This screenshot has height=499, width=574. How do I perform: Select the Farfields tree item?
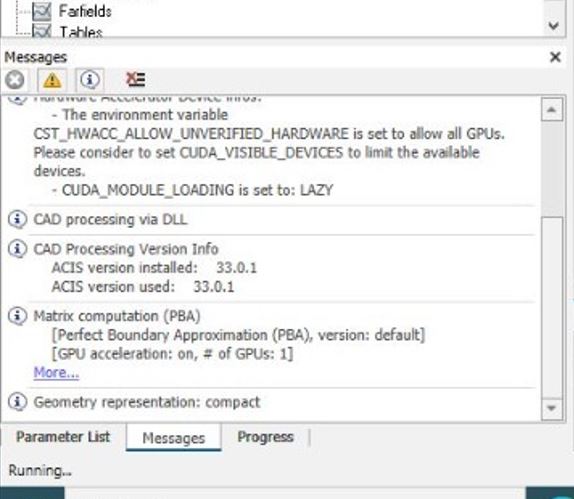tap(85, 11)
